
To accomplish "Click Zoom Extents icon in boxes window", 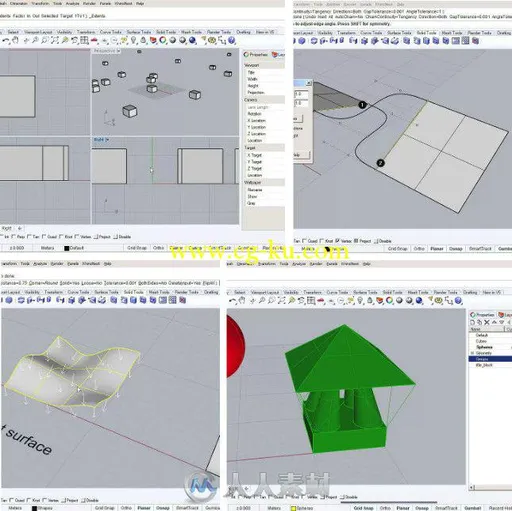I will click(x=55, y=41).
